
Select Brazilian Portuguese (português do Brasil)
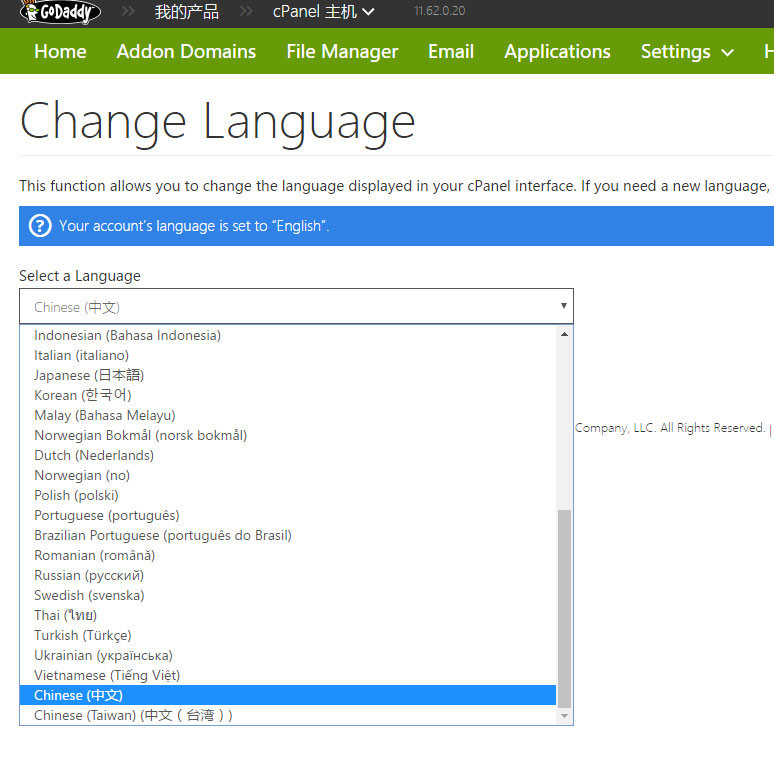288,536
